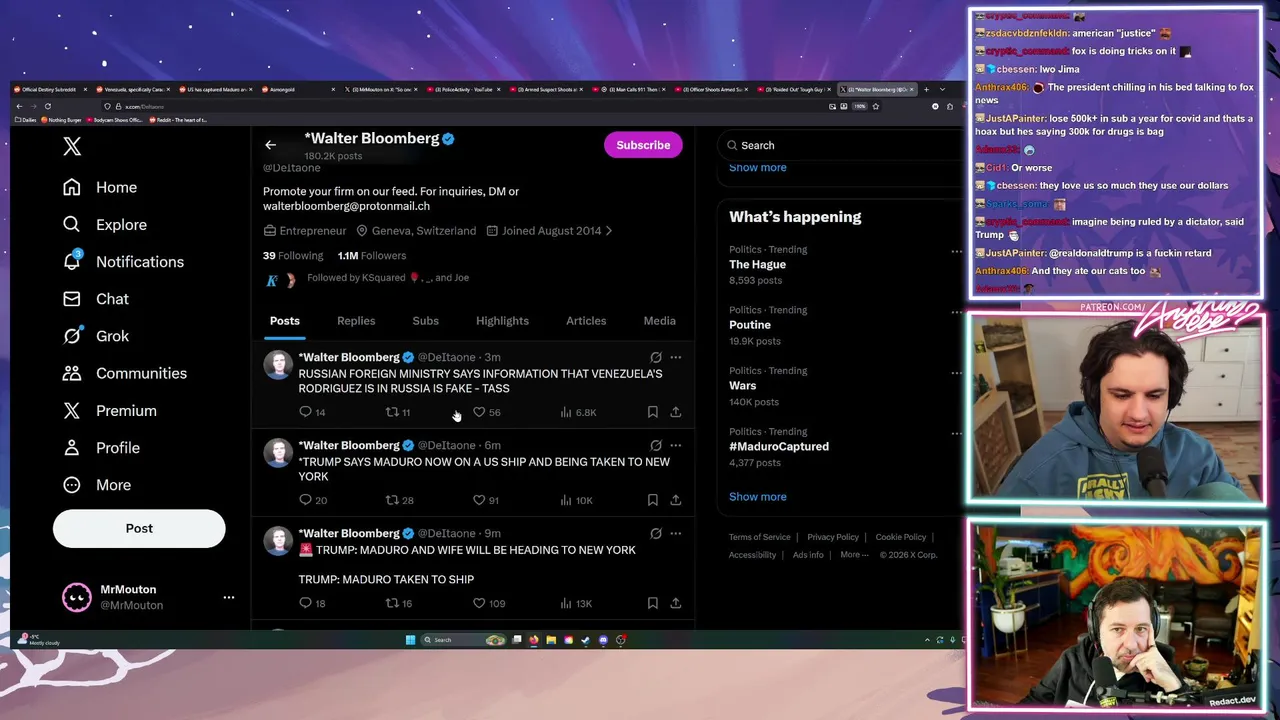Switch to the Replies tab
This screenshot has height=720, width=1280.
pos(356,321)
